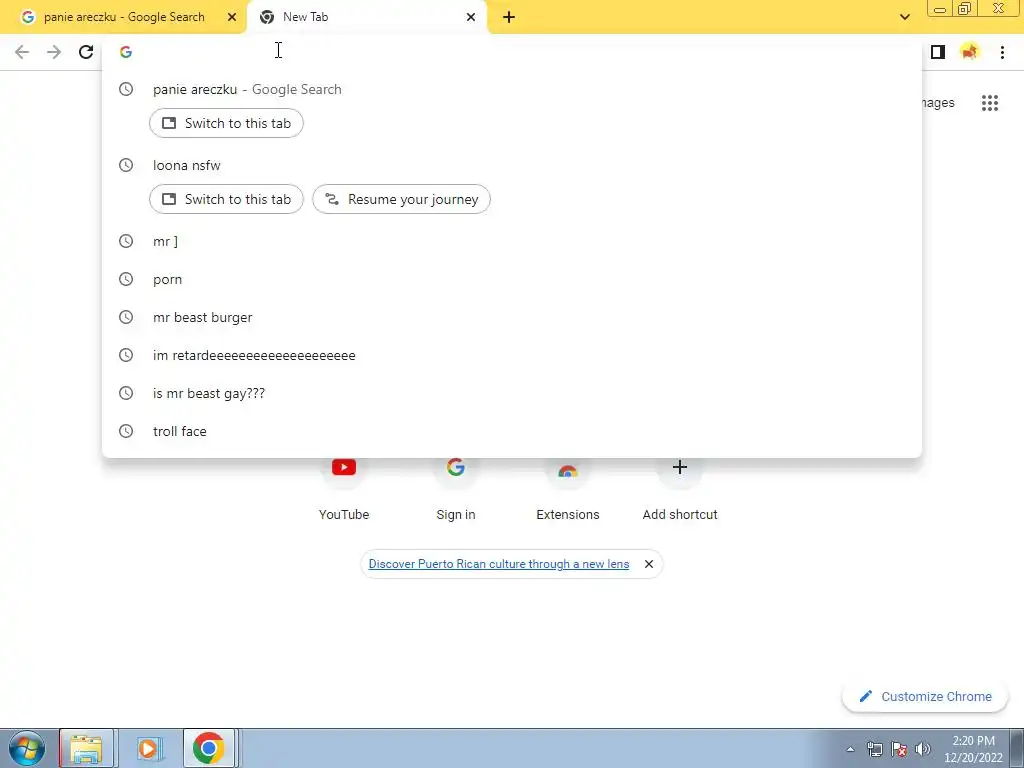This screenshot has height=768, width=1024.
Task: Open the Chrome three-dot menu
Action: [x=1002, y=52]
